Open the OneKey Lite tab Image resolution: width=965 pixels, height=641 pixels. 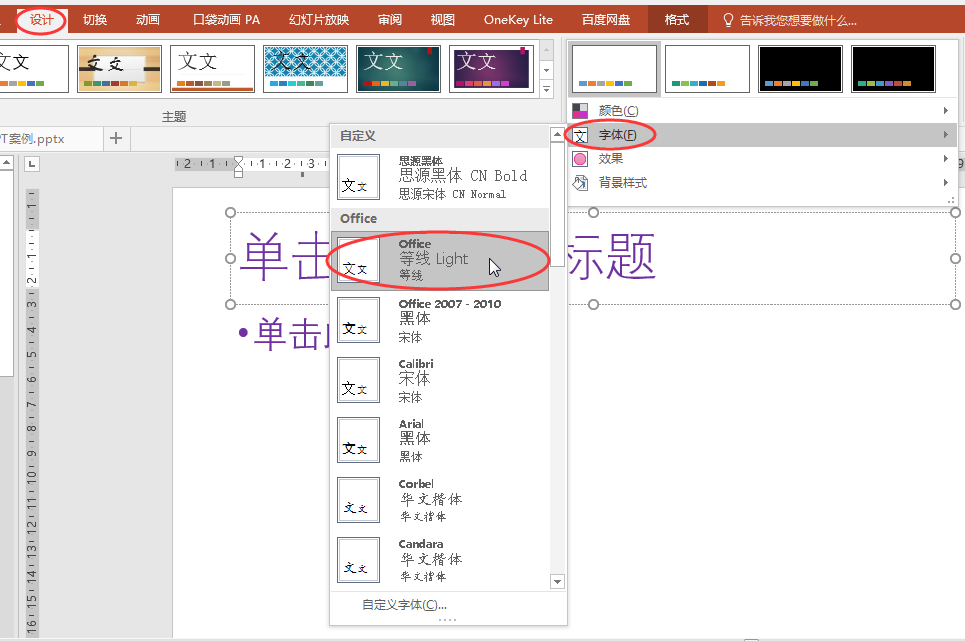click(518, 20)
